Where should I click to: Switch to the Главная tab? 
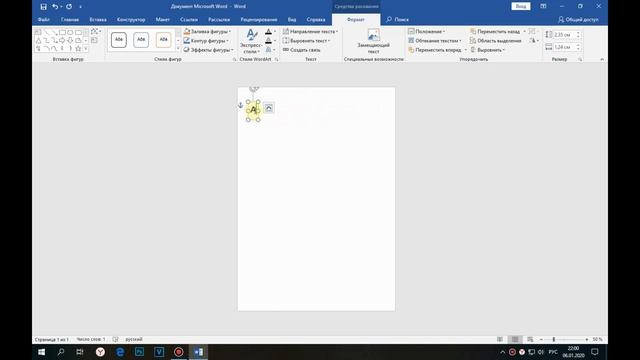70,20
